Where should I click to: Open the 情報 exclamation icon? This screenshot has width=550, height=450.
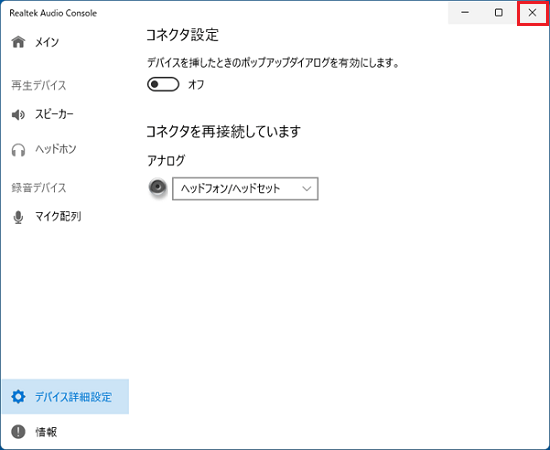tap(18, 432)
